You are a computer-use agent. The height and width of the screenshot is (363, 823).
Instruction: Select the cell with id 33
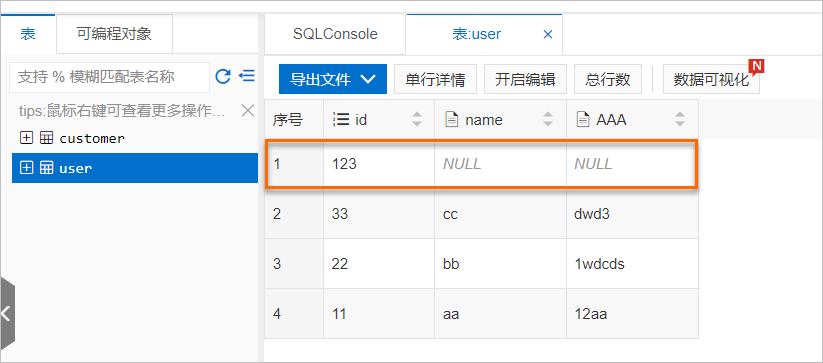(379, 214)
